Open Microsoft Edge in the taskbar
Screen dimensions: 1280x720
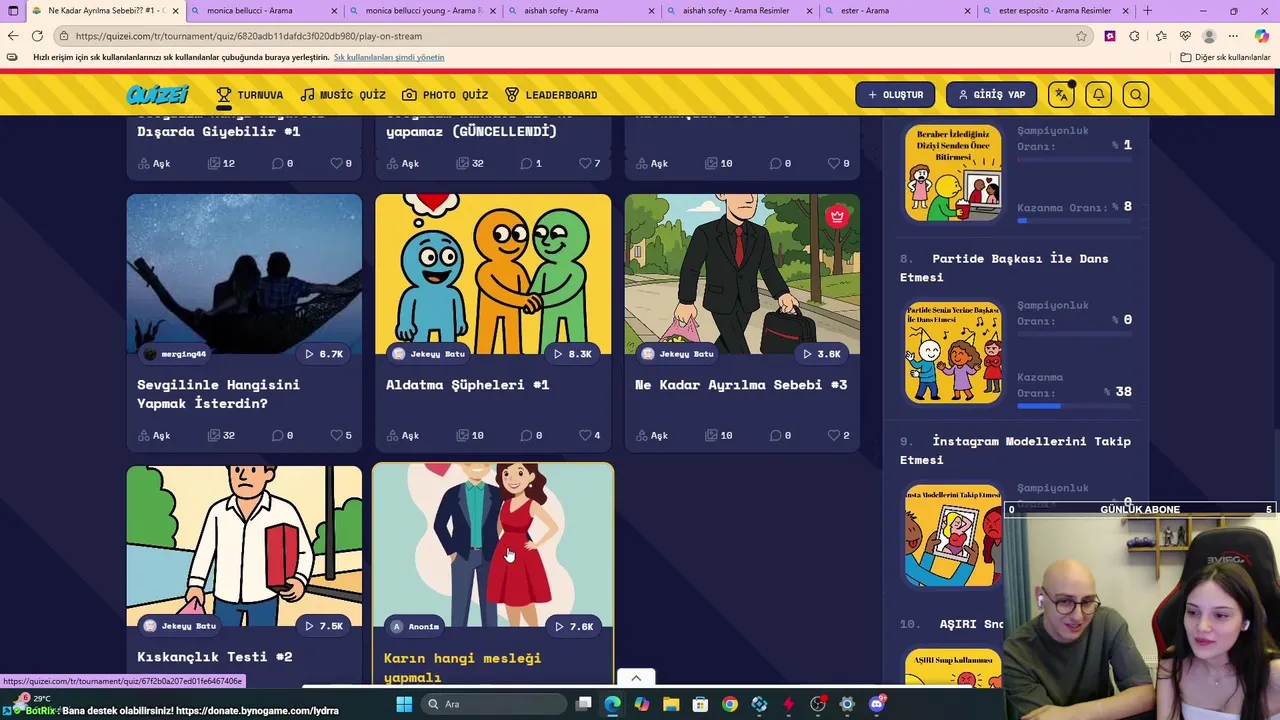point(612,704)
